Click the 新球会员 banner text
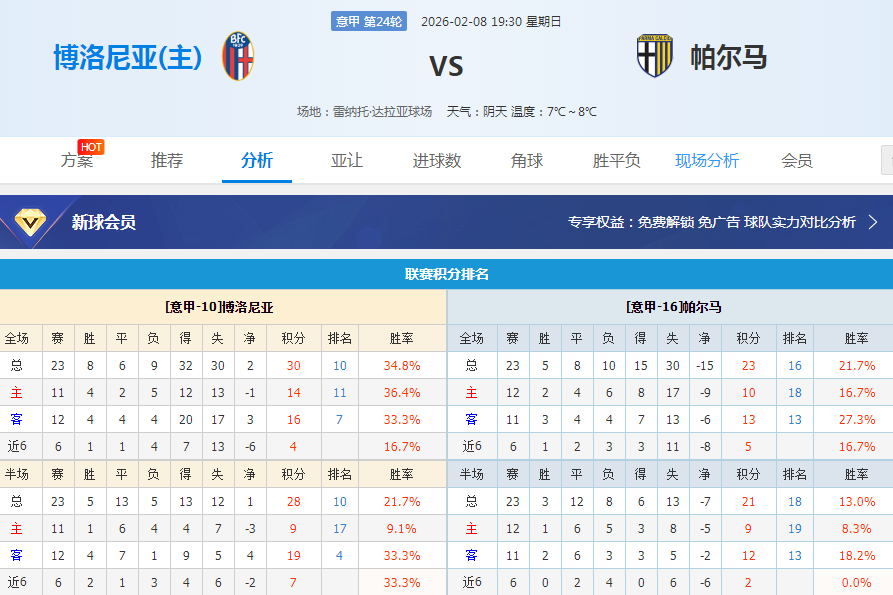Image resolution: width=893 pixels, height=595 pixels. coord(103,223)
